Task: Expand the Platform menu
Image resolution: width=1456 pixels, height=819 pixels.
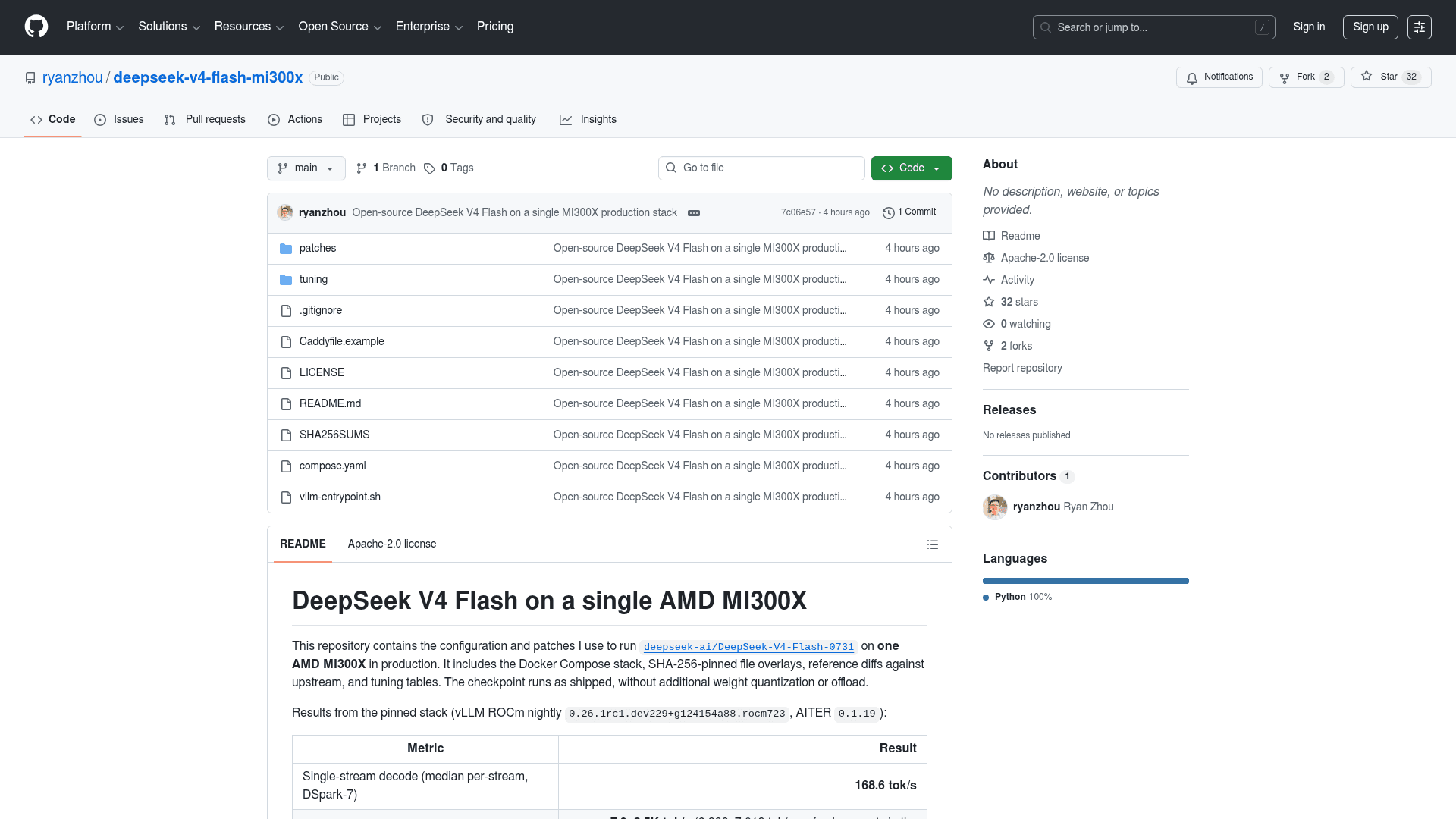Action: [x=95, y=27]
